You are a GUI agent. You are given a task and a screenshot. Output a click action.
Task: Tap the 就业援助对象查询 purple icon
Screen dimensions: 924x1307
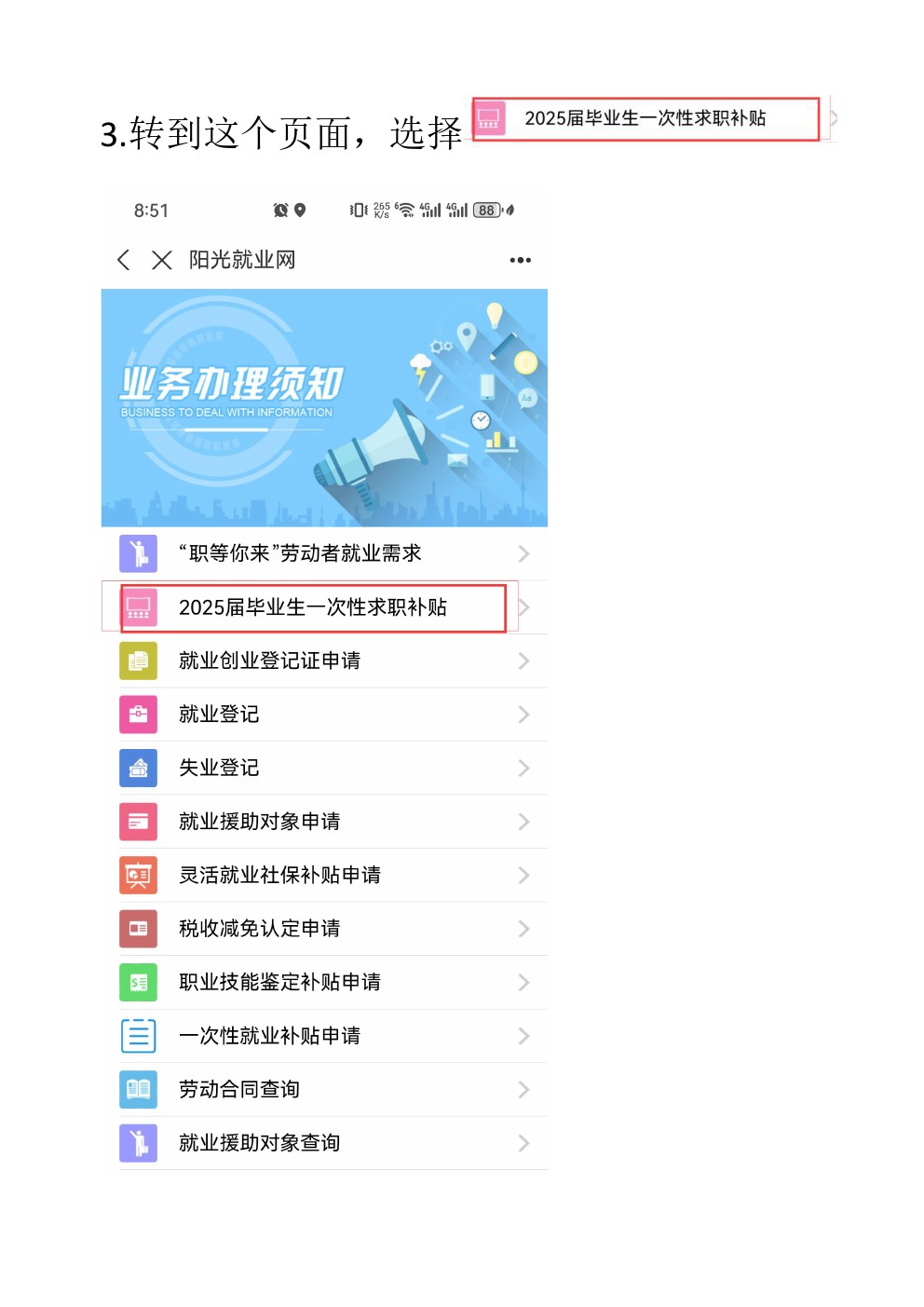138,1143
